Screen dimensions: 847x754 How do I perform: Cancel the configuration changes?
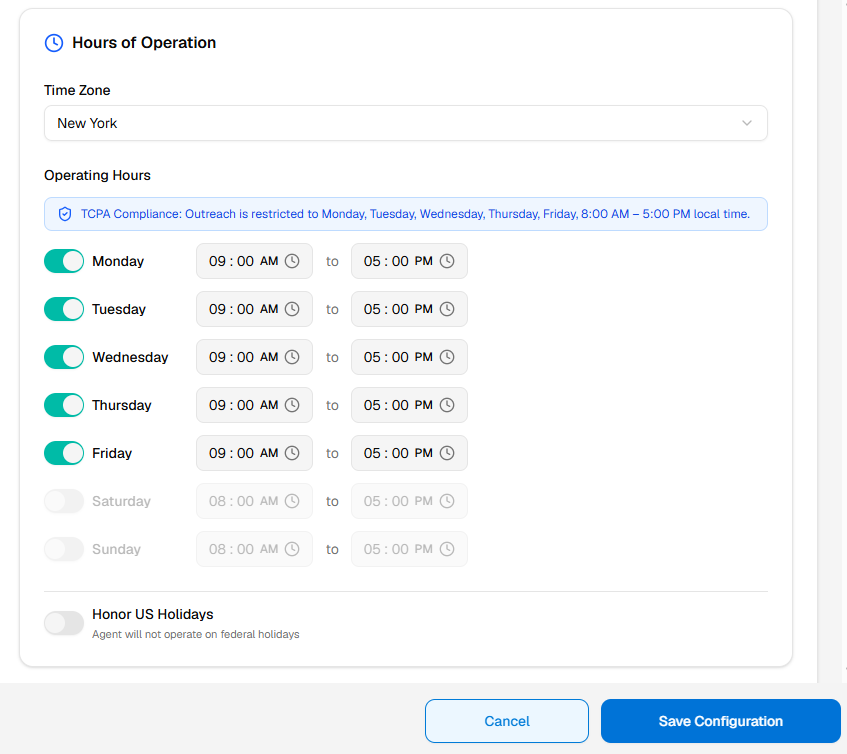tap(506, 721)
